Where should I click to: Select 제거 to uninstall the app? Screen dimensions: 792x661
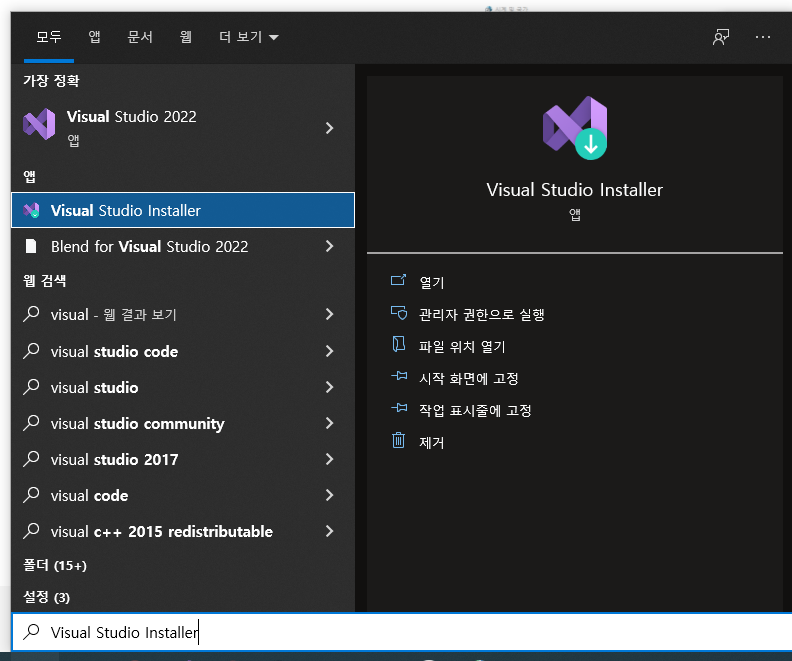click(x=432, y=442)
